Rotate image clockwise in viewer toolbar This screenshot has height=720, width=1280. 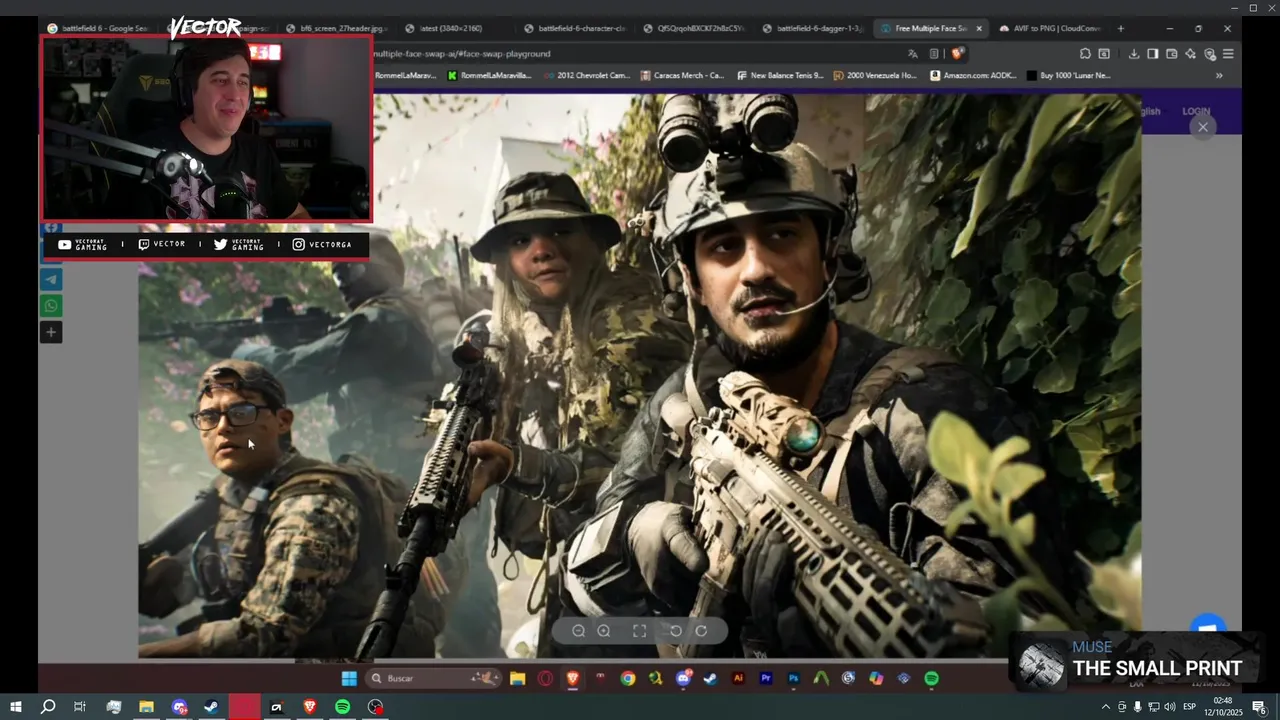coord(701,631)
